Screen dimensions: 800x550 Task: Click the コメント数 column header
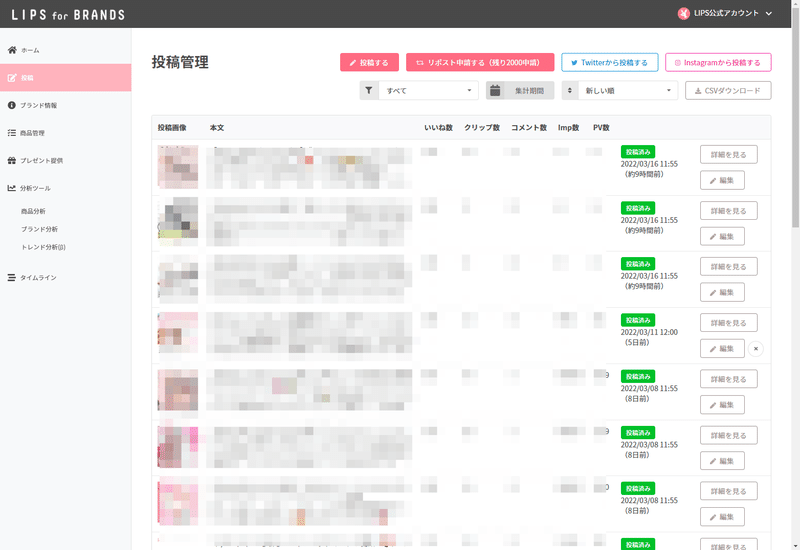click(x=529, y=128)
